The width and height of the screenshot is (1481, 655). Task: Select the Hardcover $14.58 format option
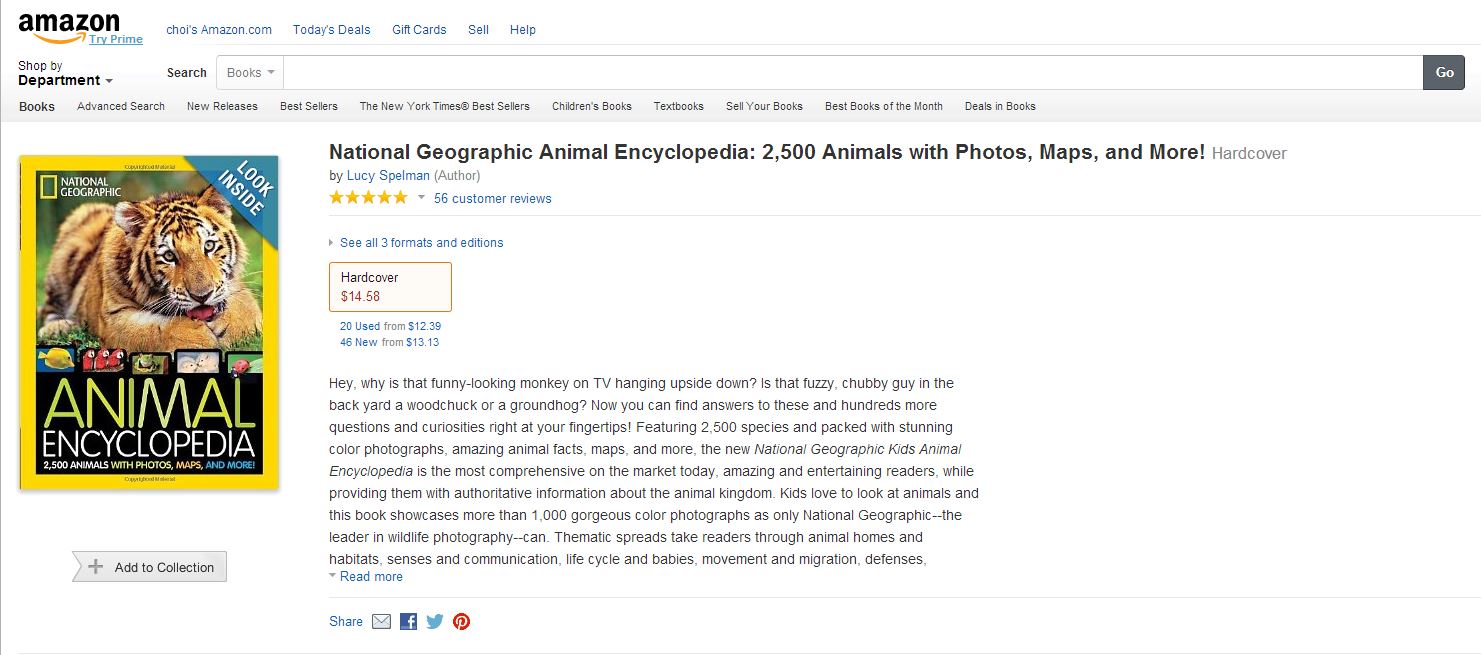tap(390, 287)
